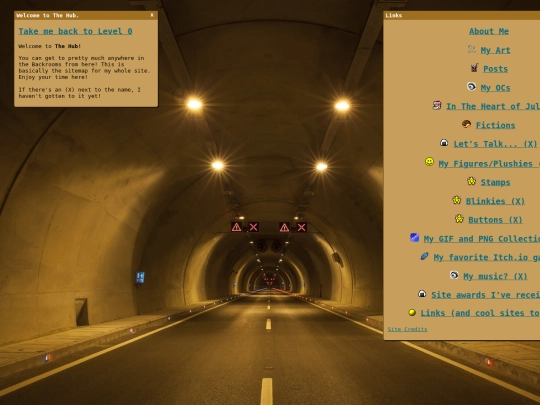The image size is (540, 405).
Task: Open My favorite Itch.io games link
Action: pos(487,258)
